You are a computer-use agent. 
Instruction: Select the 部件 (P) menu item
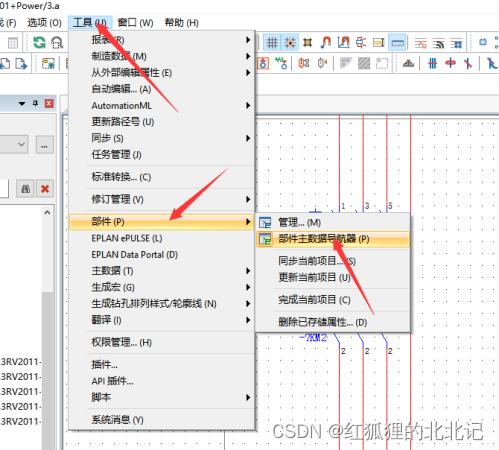click(162, 222)
